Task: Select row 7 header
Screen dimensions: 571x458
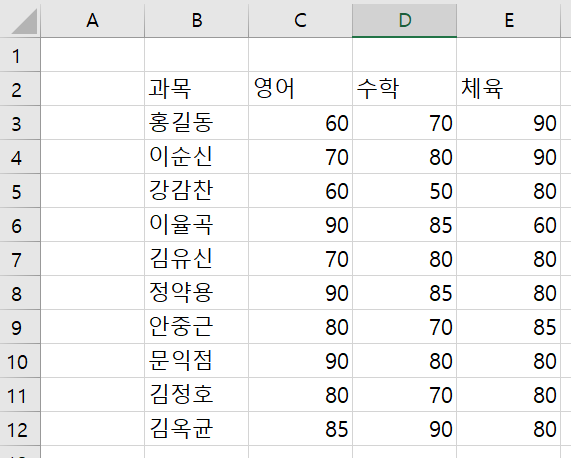Action: point(20,259)
